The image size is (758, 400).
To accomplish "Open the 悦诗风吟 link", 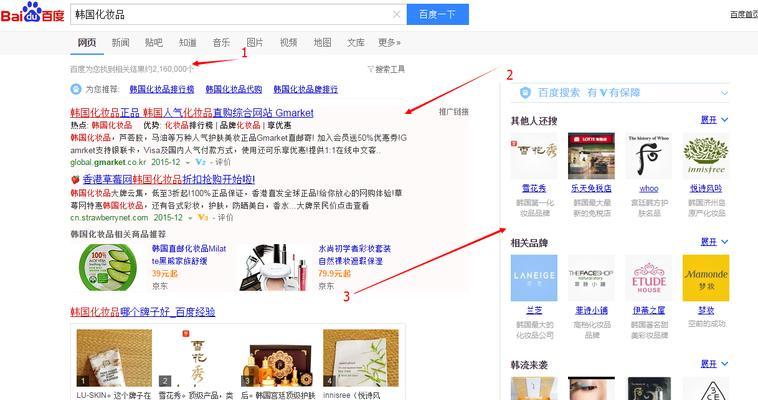I will pyautogui.click(x=706, y=188).
